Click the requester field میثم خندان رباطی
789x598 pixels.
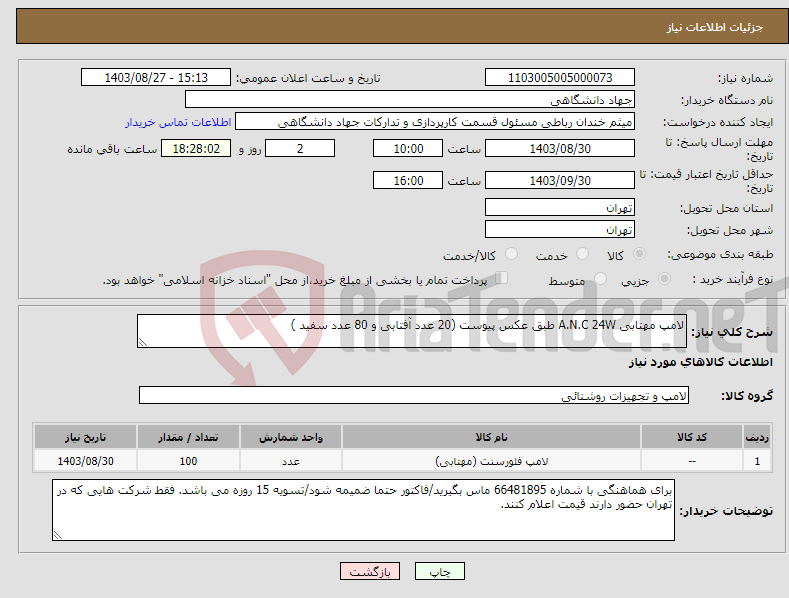click(x=435, y=122)
